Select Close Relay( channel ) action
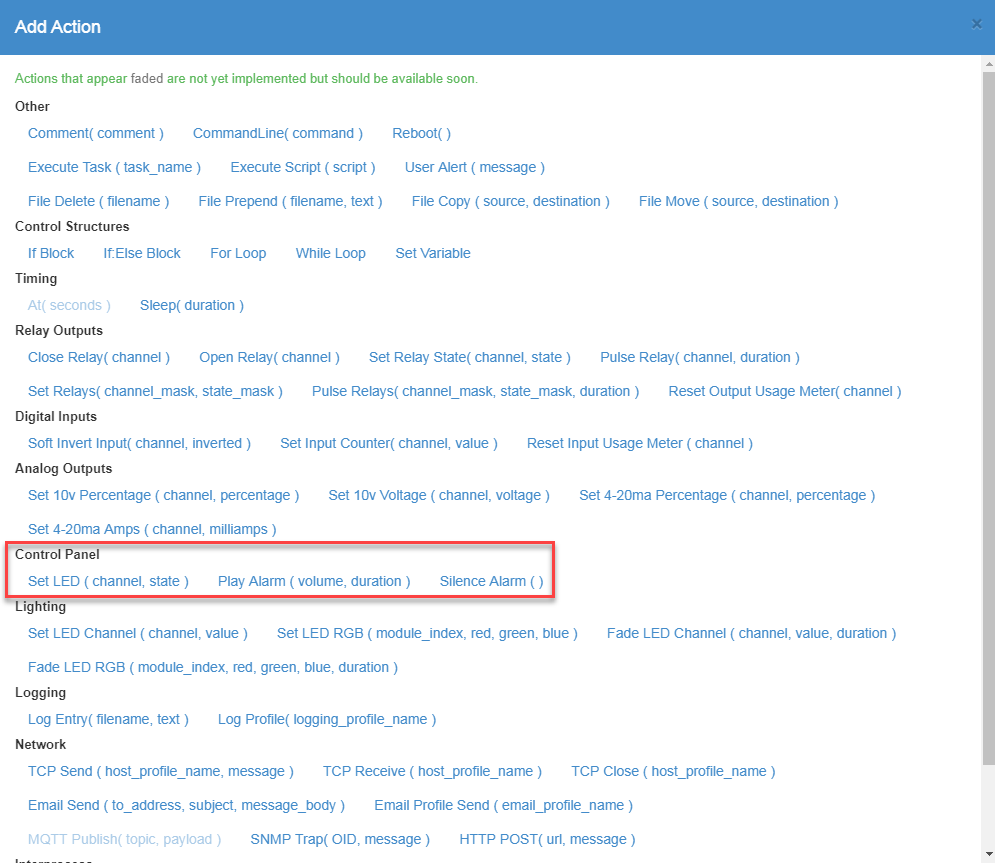 click(99, 357)
